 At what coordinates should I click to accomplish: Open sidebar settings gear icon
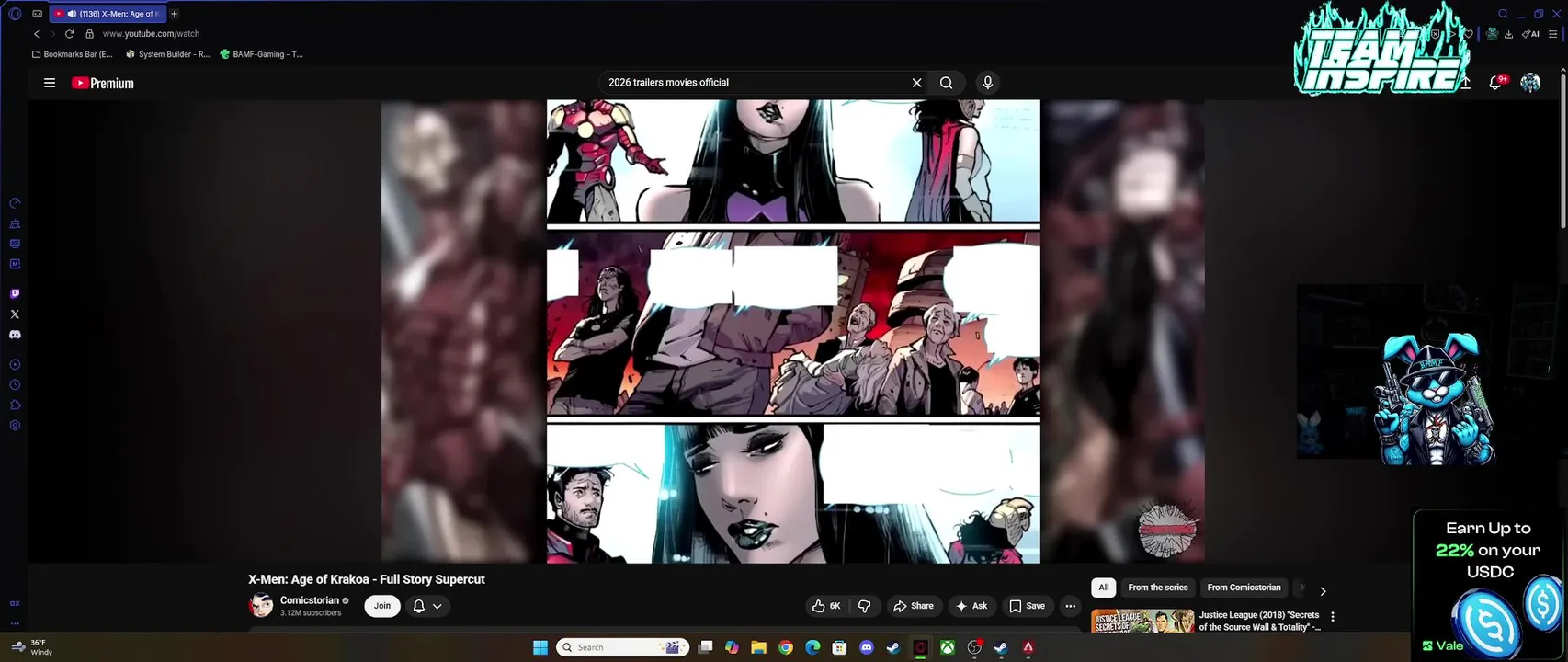point(15,426)
